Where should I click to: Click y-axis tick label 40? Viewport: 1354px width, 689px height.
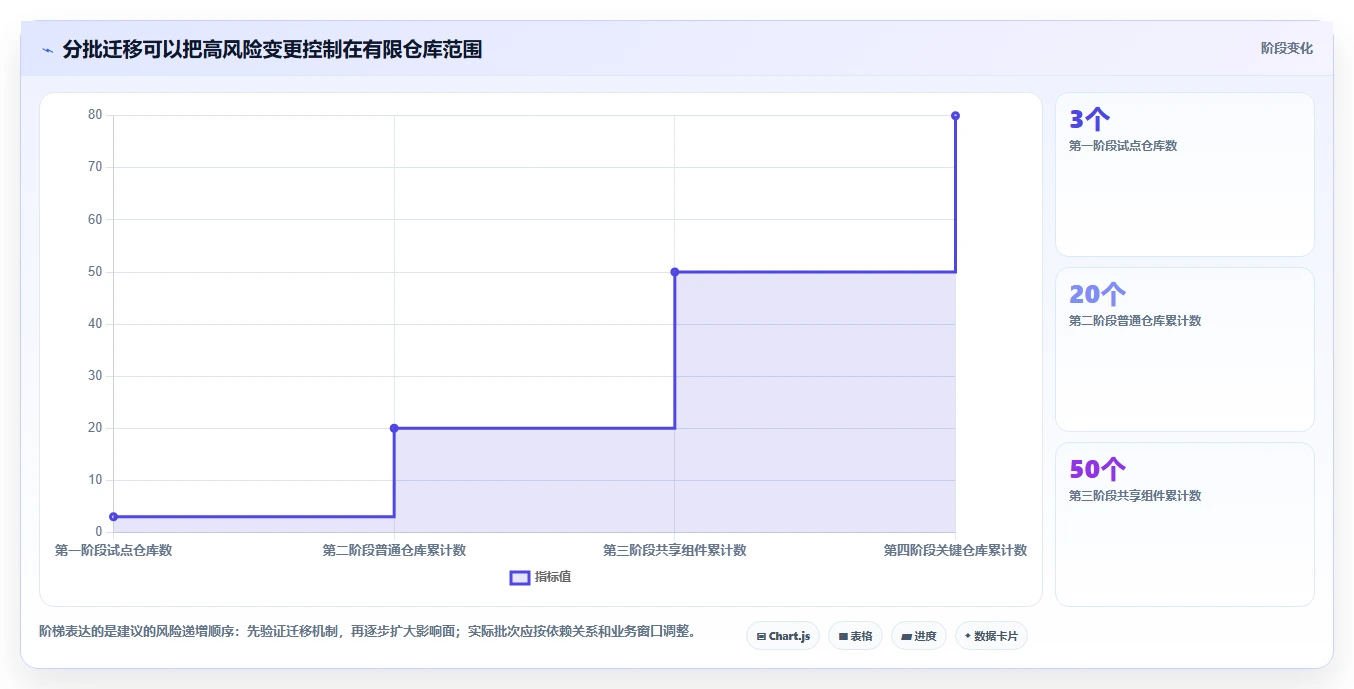(95, 324)
